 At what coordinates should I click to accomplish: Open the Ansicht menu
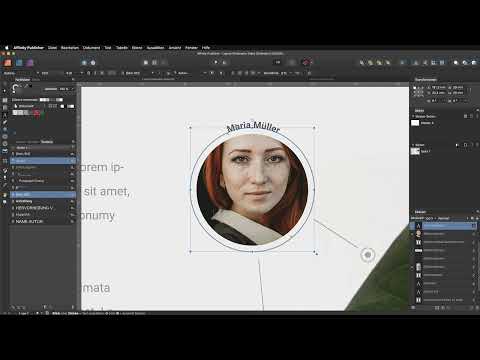point(175,48)
